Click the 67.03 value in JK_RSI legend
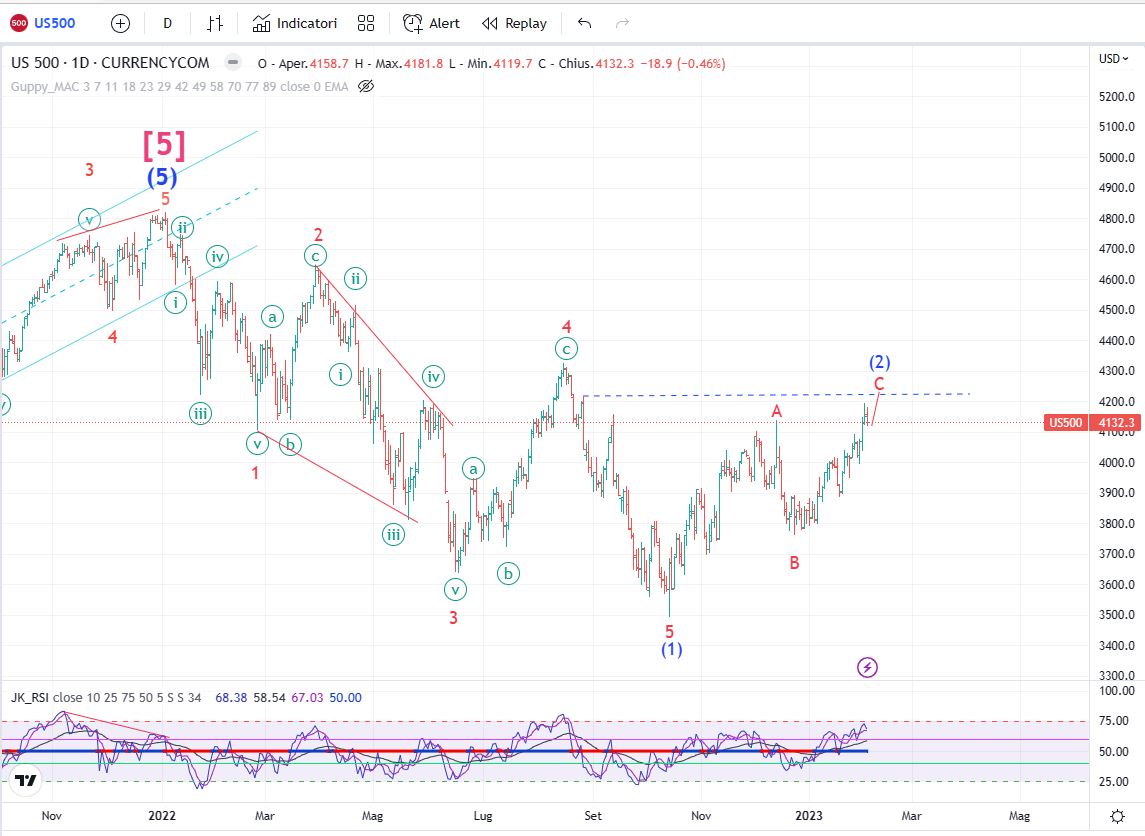 [x=307, y=697]
